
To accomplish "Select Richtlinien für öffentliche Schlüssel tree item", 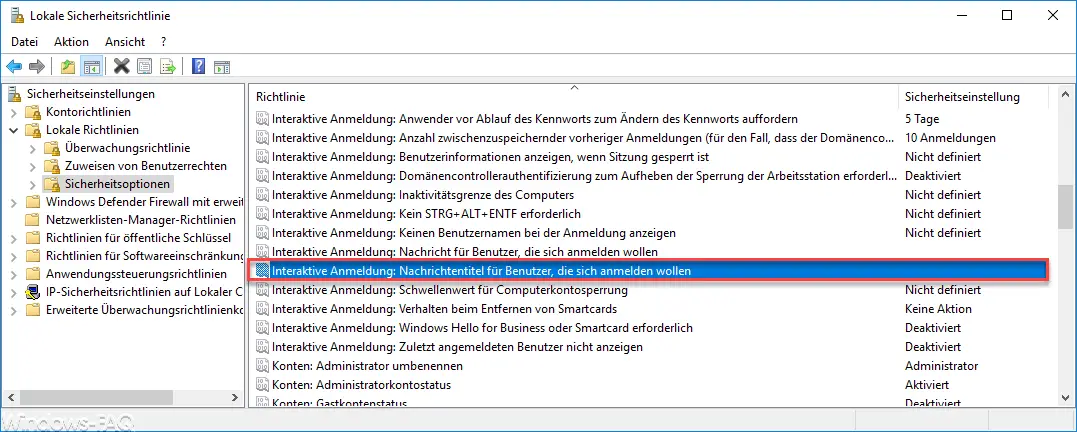I will click(x=141, y=238).
